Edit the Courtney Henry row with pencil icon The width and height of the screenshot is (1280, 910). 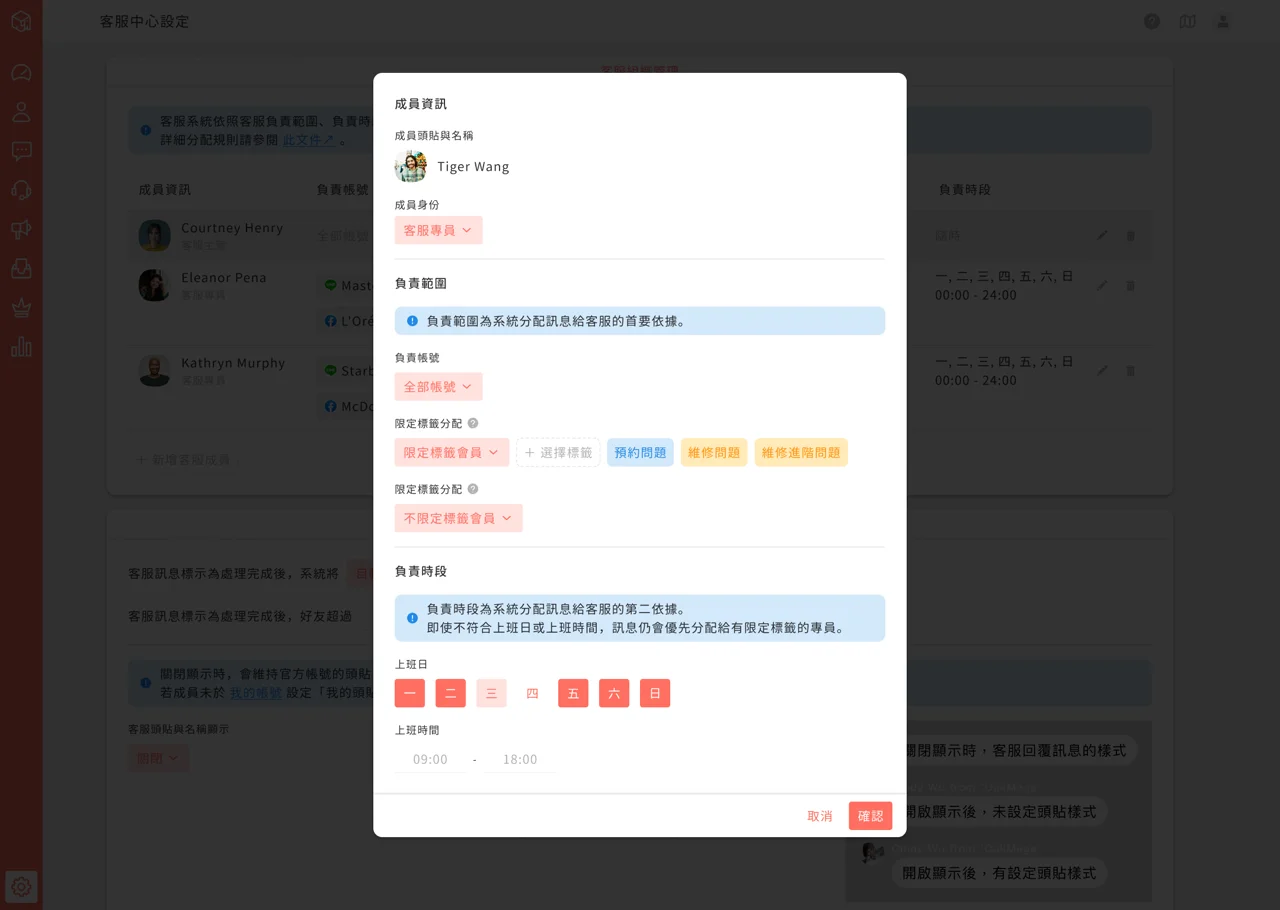(x=1102, y=235)
